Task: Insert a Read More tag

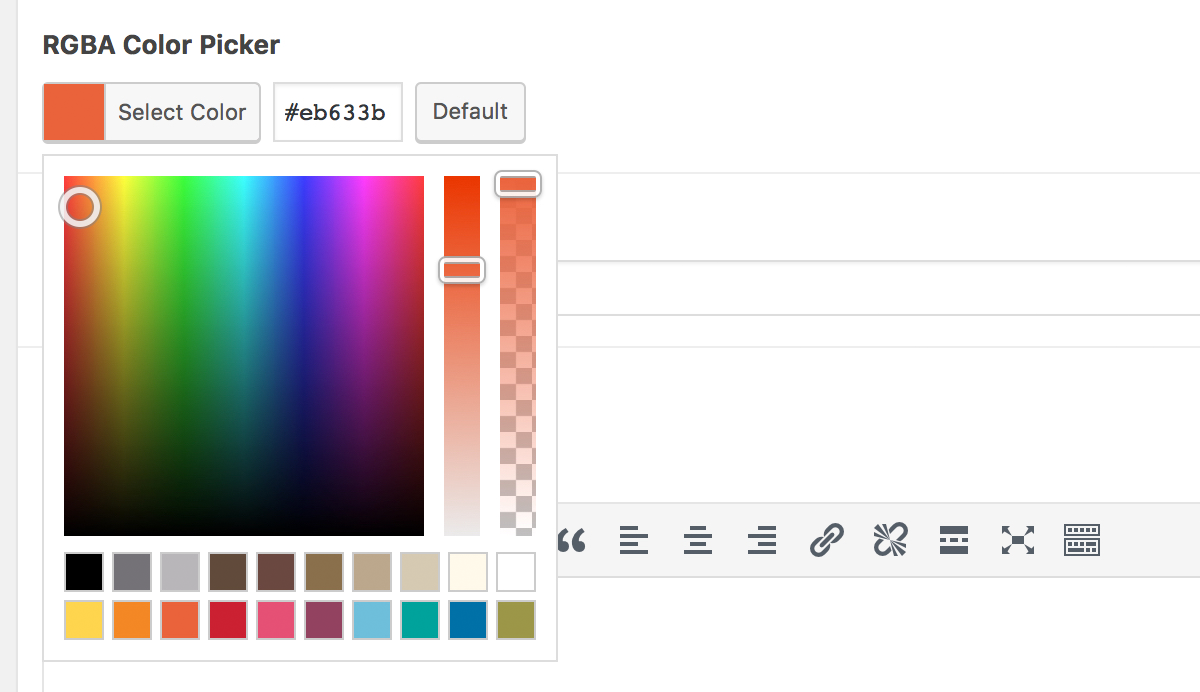Action: (x=954, y=541)
